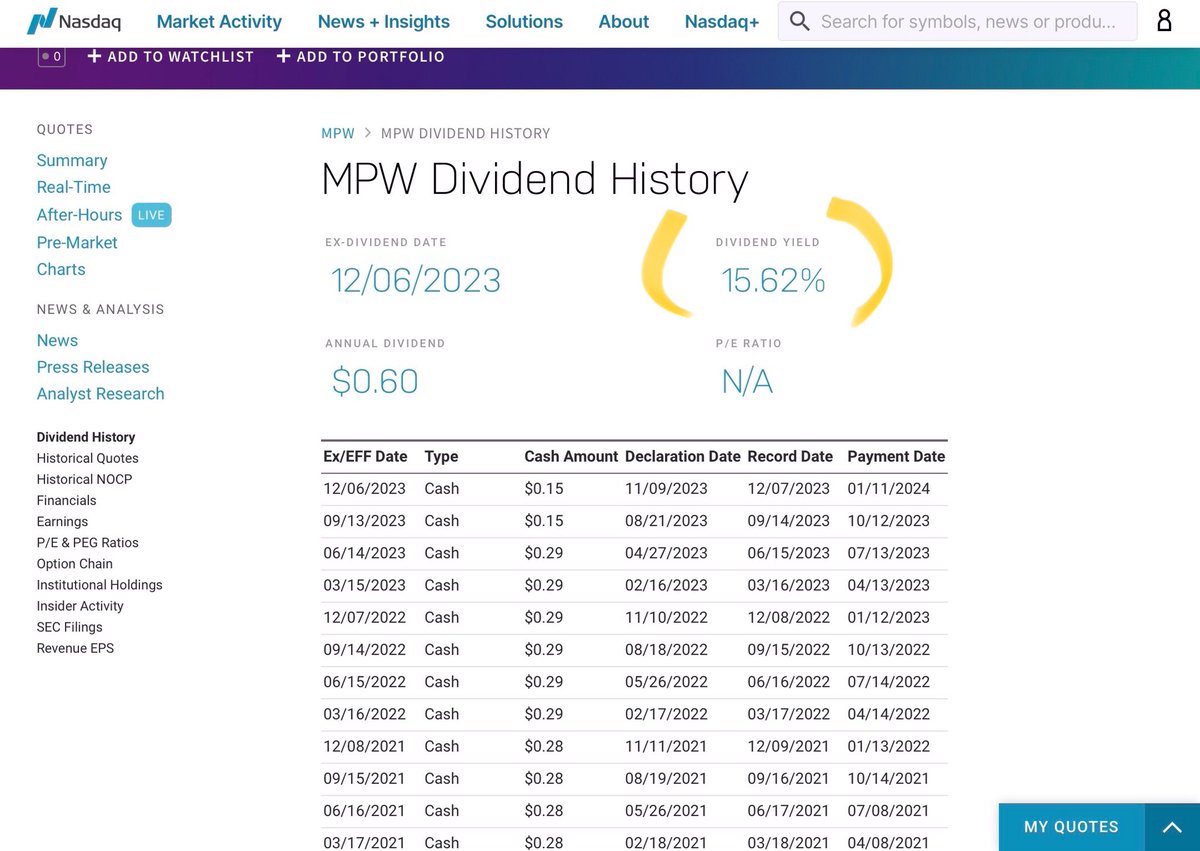
Task: Open the About menu
Action: point(624,21)
